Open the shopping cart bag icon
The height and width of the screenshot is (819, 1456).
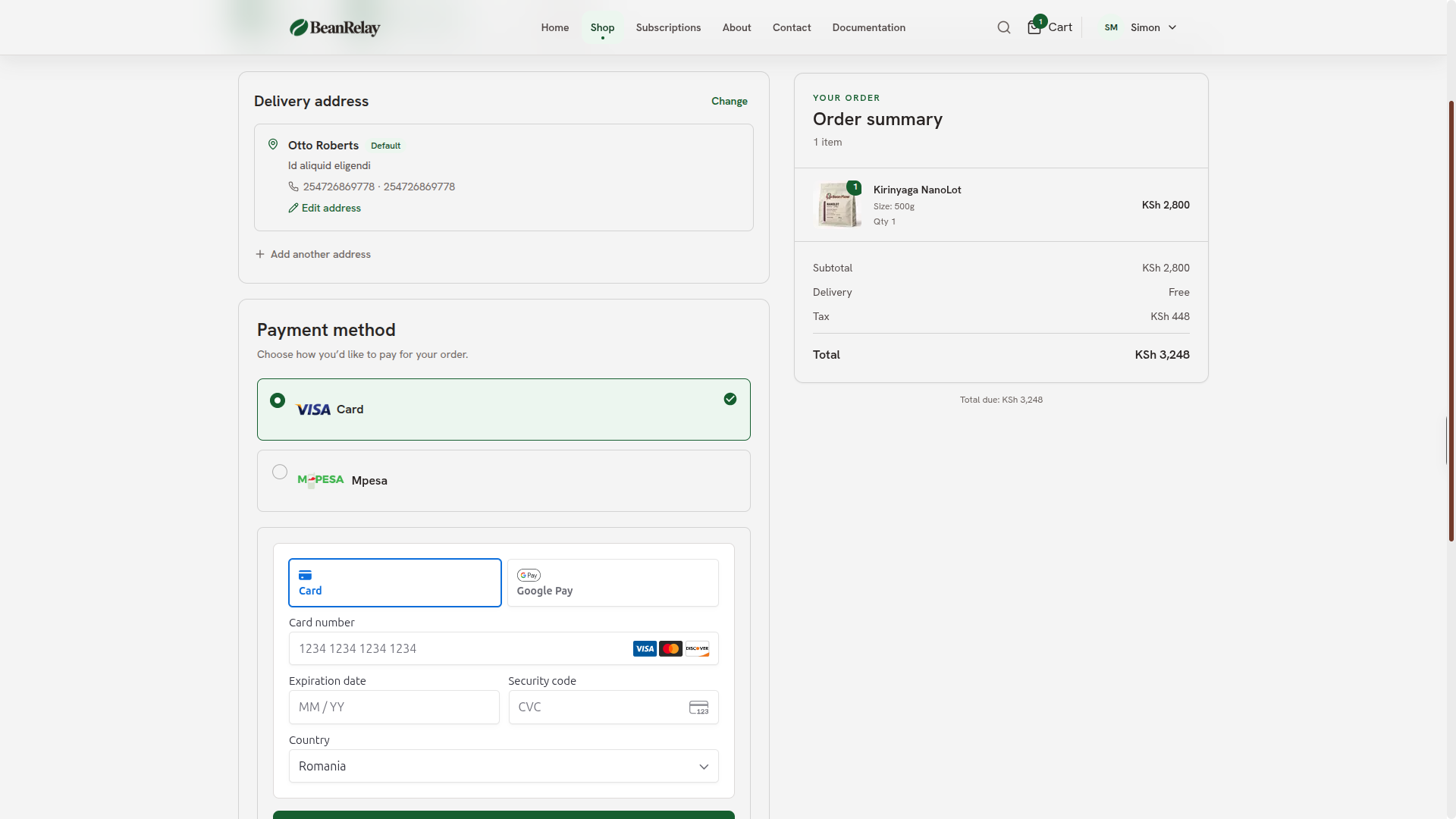(x=1034, y=27)
